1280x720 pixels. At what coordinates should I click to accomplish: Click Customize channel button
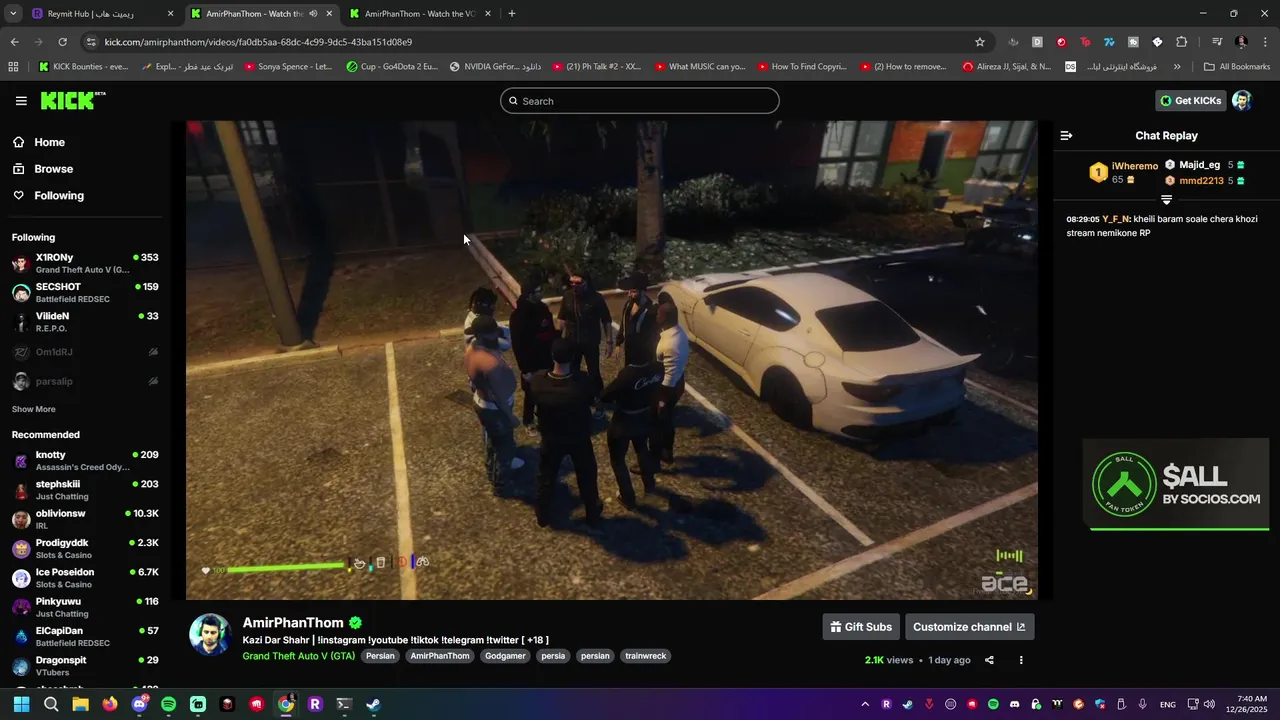(x=969, y=627)
